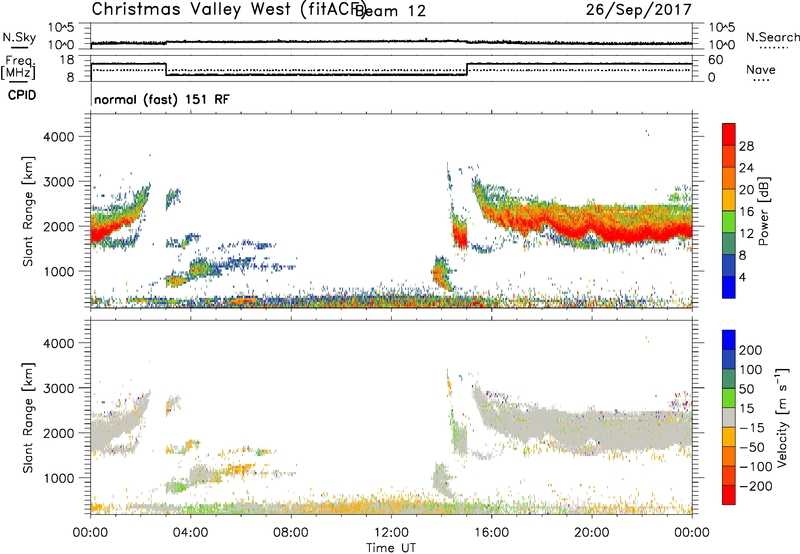This screenshot has width=800, height=554.
Task: Click the '12:00' time axis tick label
Action: (x=391, y=533)
